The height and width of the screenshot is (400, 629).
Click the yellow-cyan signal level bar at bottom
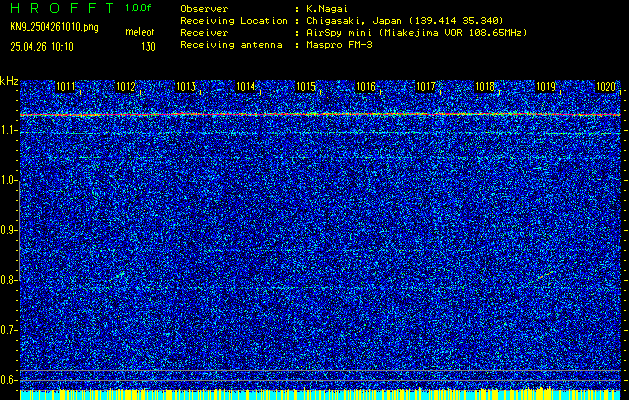point(320,394)
